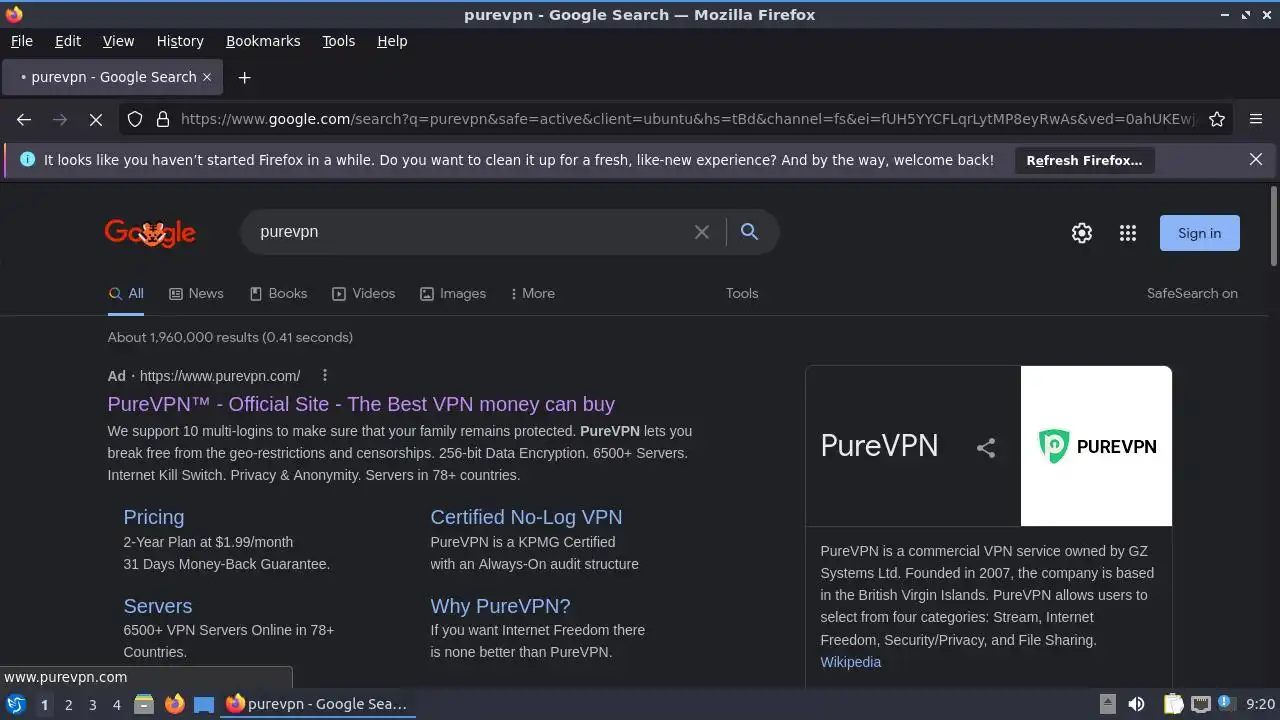Open ad options three-dot menu
The image size is (1280, 720).
pos(325,375)
